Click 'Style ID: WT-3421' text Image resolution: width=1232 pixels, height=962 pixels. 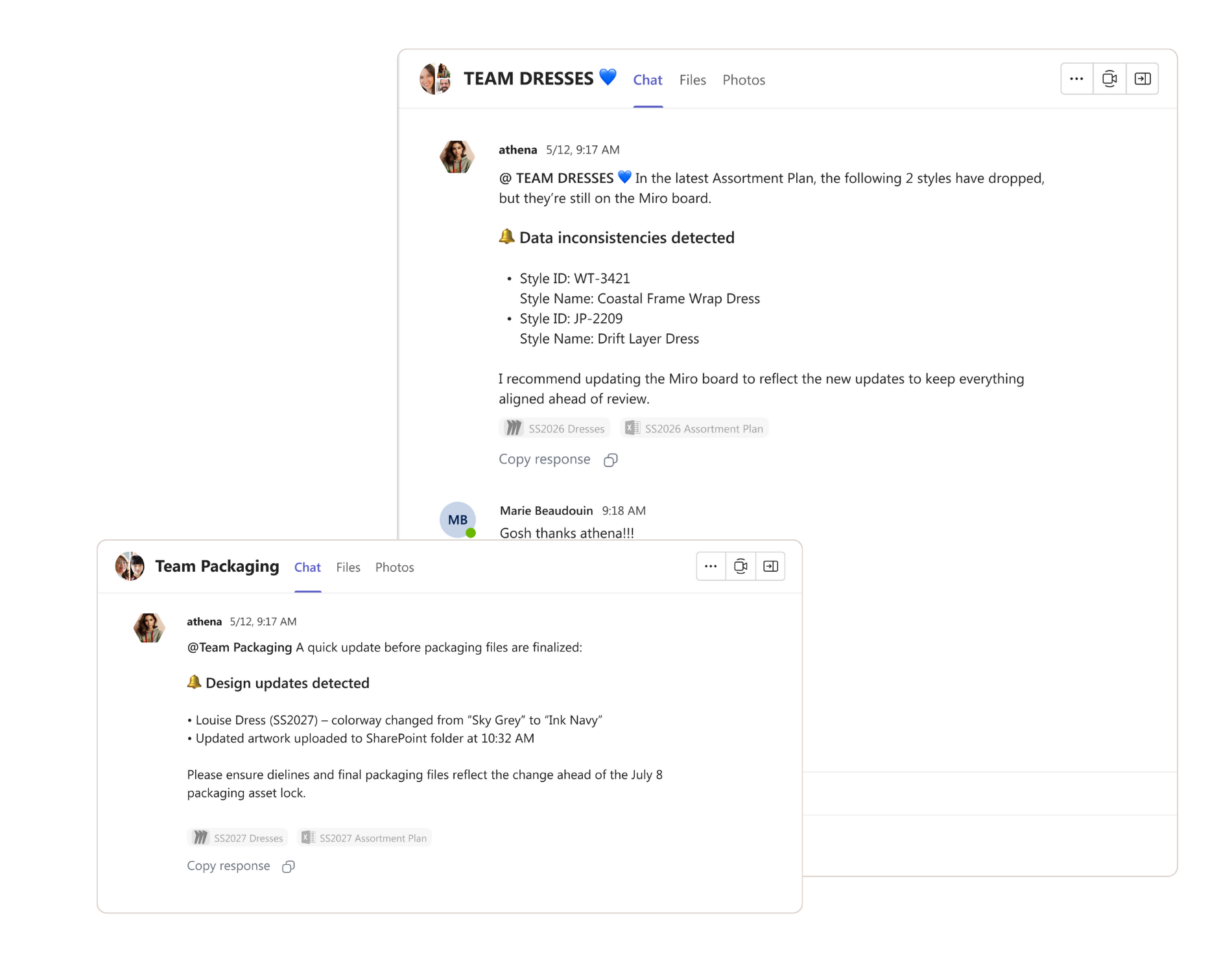(575, 278)
